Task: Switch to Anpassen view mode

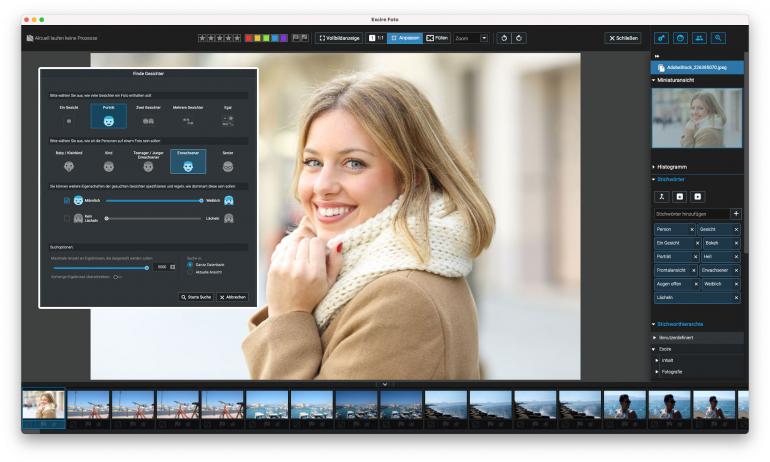Action: coord(405,38)
